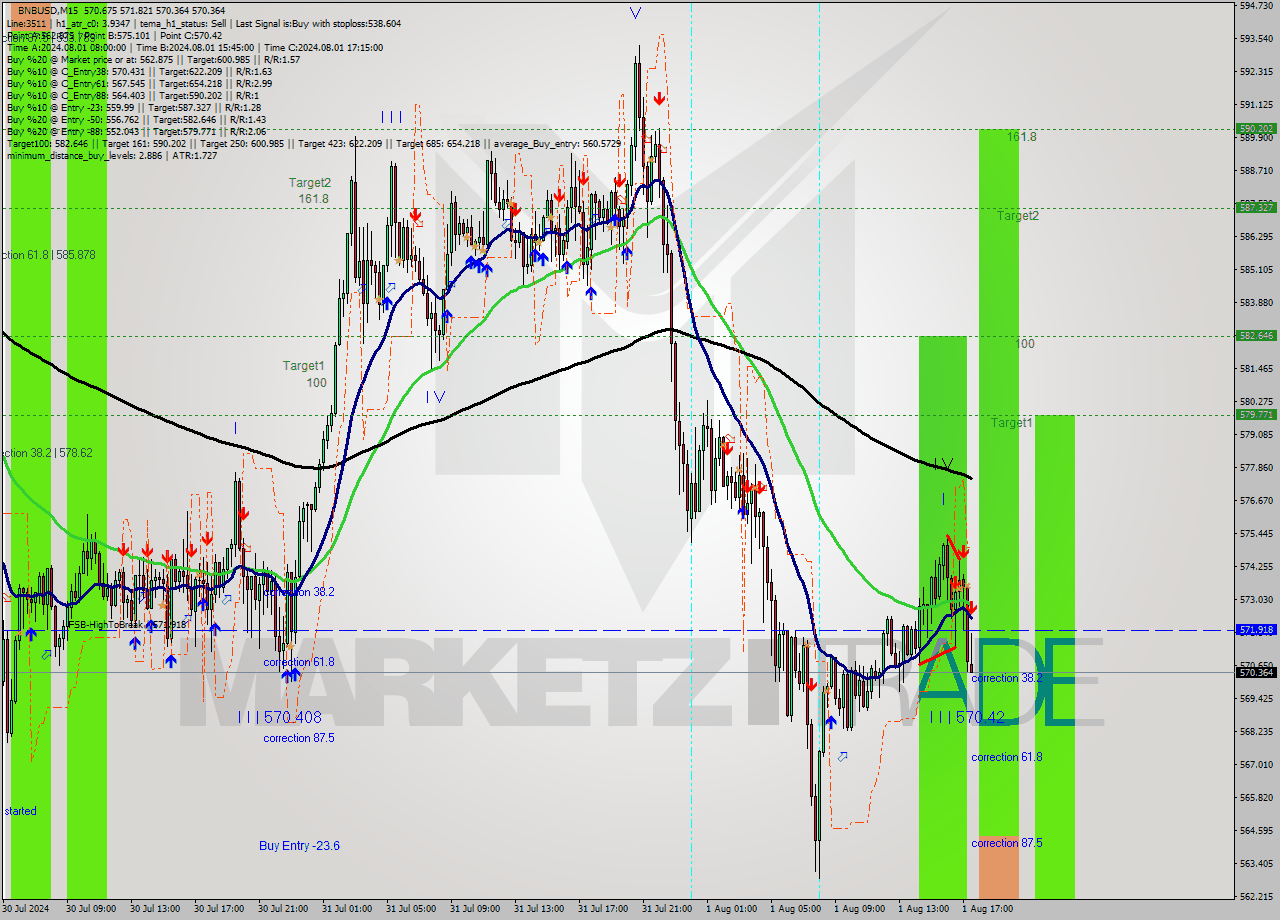Screen dimensions: 1280x920
Task: Select the 'FSB-HighToBreak | 571.918' label
Action: [x=126, y=625]
